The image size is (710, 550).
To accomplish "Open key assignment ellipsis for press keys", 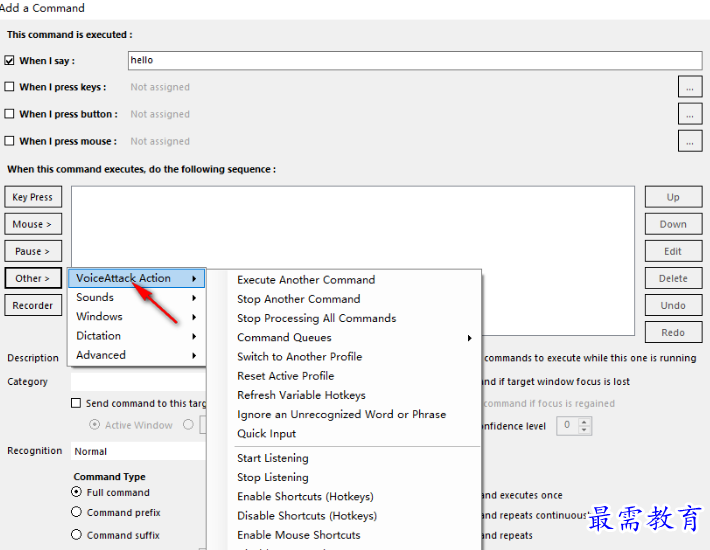I will click(x=690, y=86).
